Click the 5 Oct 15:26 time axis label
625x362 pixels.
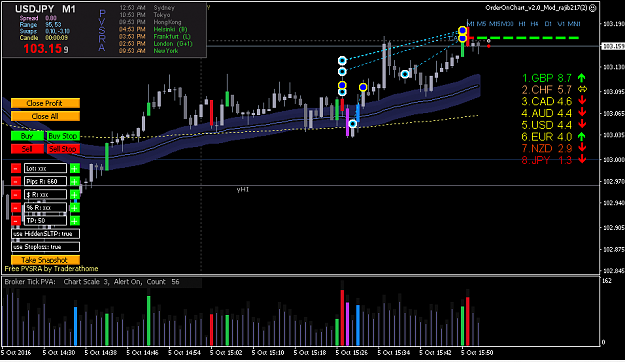[x=352, y=353]
